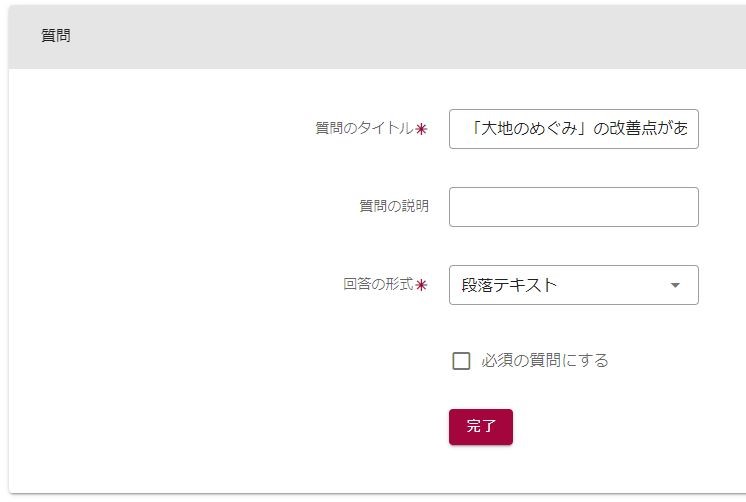
Task: Click the 質問のタイトル text input field
Action: 573,129
